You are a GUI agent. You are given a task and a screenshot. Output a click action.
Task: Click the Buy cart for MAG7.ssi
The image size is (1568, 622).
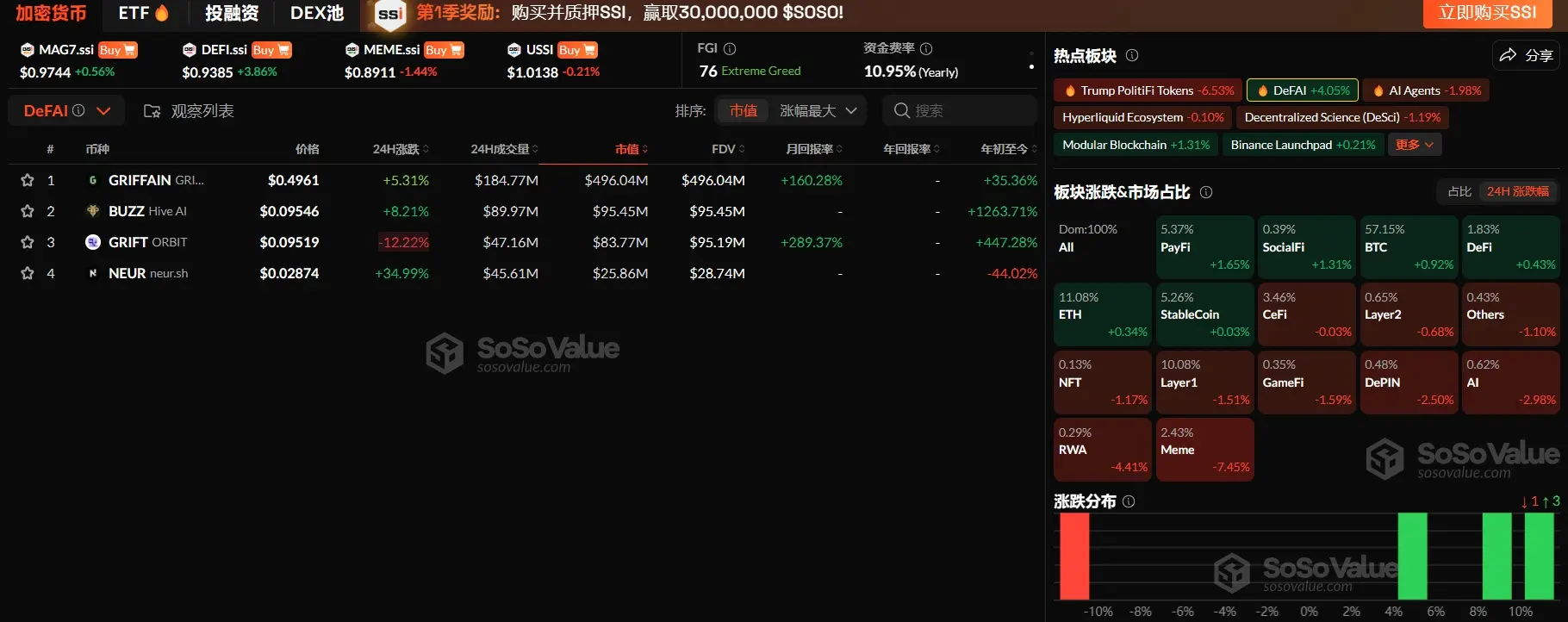(117, 50)
